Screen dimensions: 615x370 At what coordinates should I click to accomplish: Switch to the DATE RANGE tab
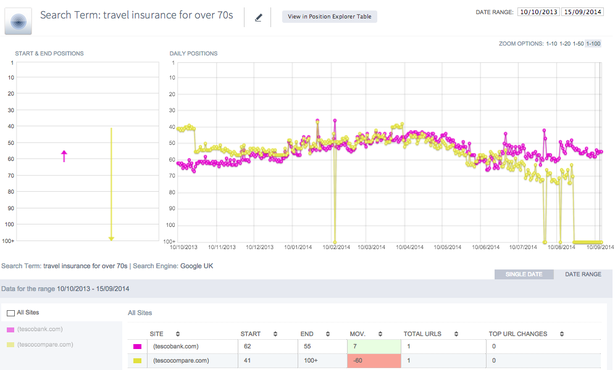(583, 274)
